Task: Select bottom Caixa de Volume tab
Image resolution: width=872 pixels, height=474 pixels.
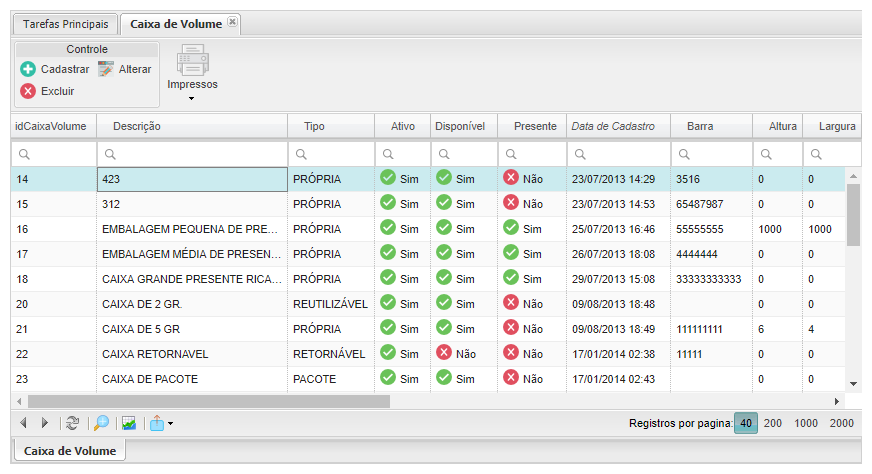Action: (70, 451)
